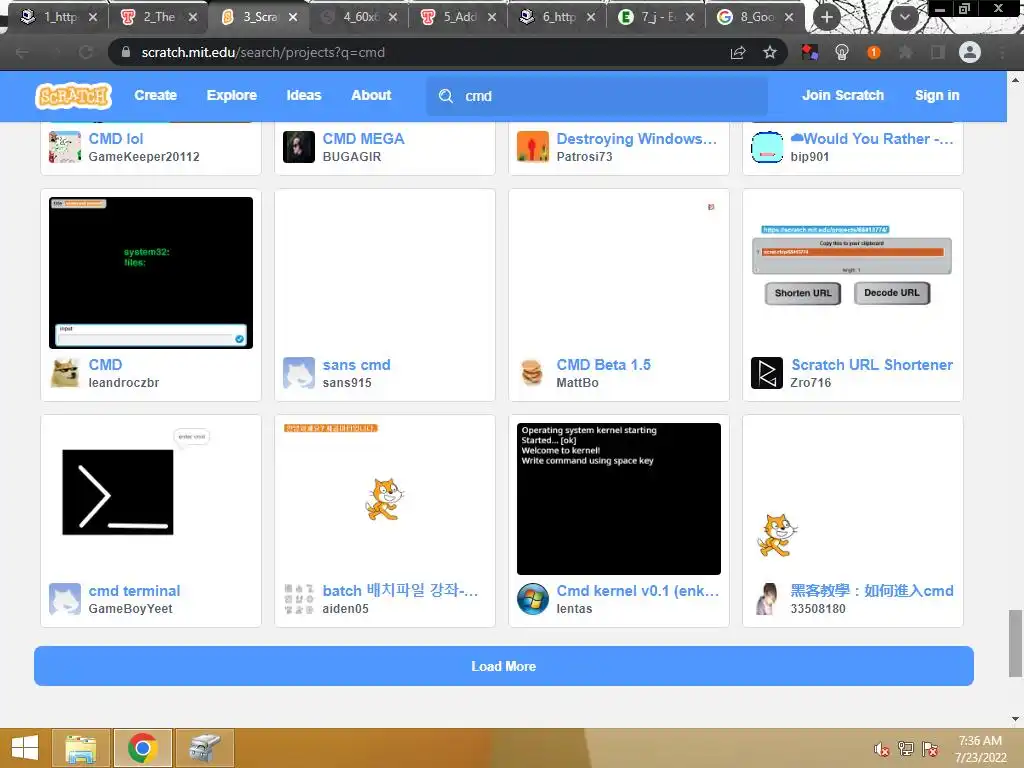Open Patrosi73 user avatar
1024x768 pixels.
[532, 146]
